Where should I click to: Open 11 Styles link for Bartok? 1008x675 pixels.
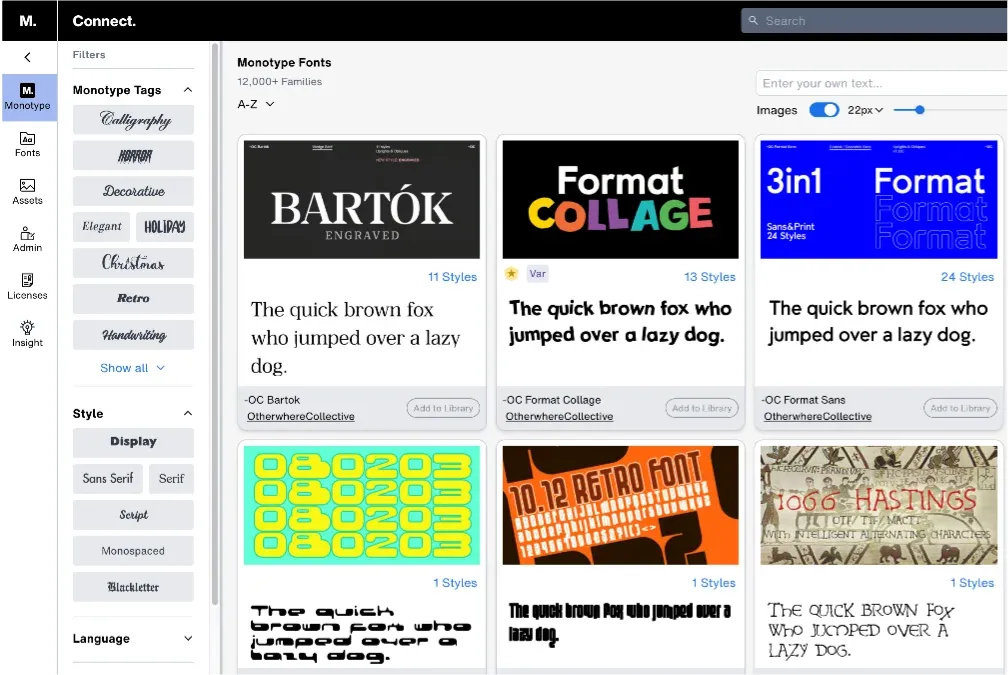(453, 277)
